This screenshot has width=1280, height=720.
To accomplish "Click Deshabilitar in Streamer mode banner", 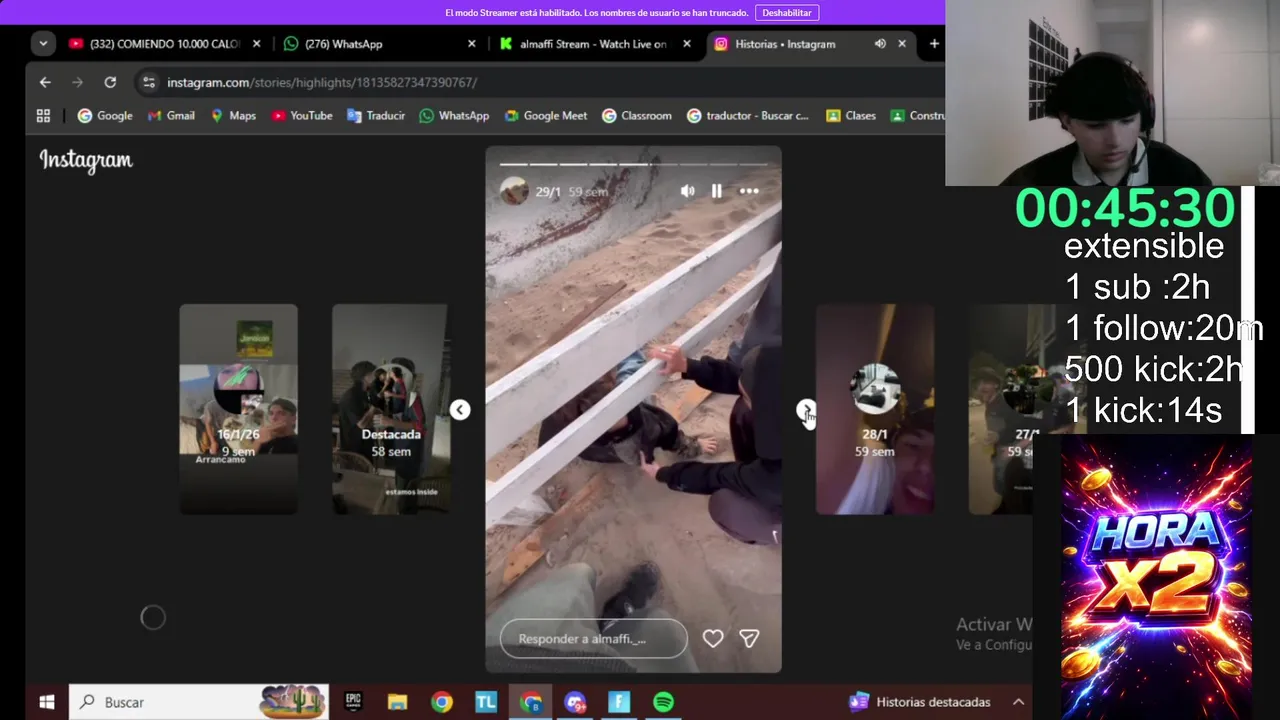I will click(787, 13).
